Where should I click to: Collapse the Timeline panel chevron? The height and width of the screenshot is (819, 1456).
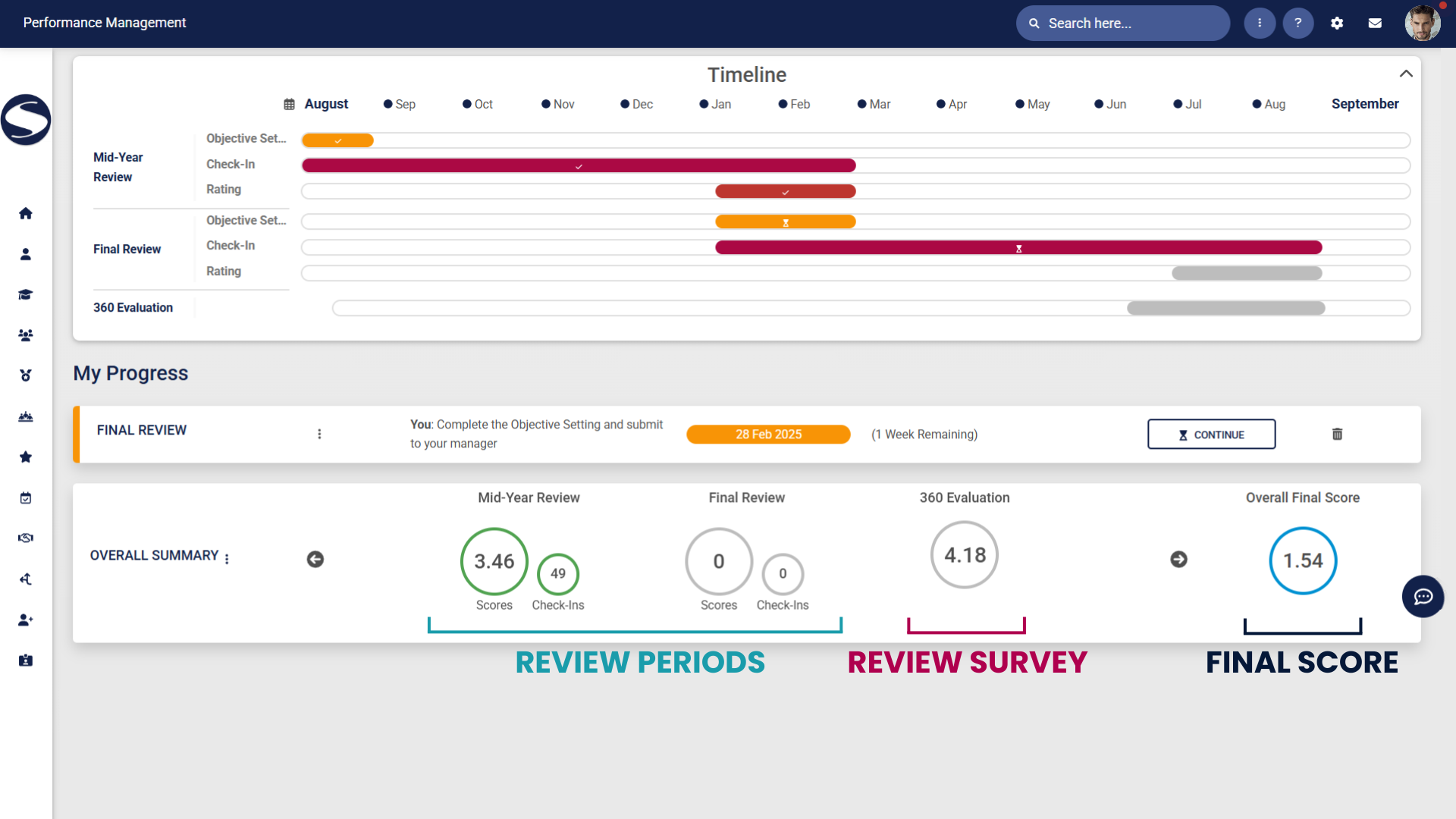[1406, 74]
